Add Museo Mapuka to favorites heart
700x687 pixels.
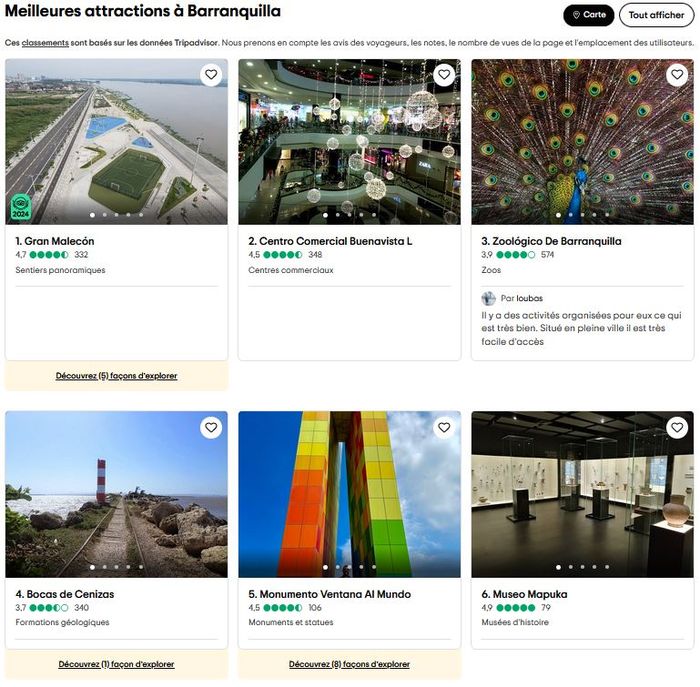pos(677,428)
